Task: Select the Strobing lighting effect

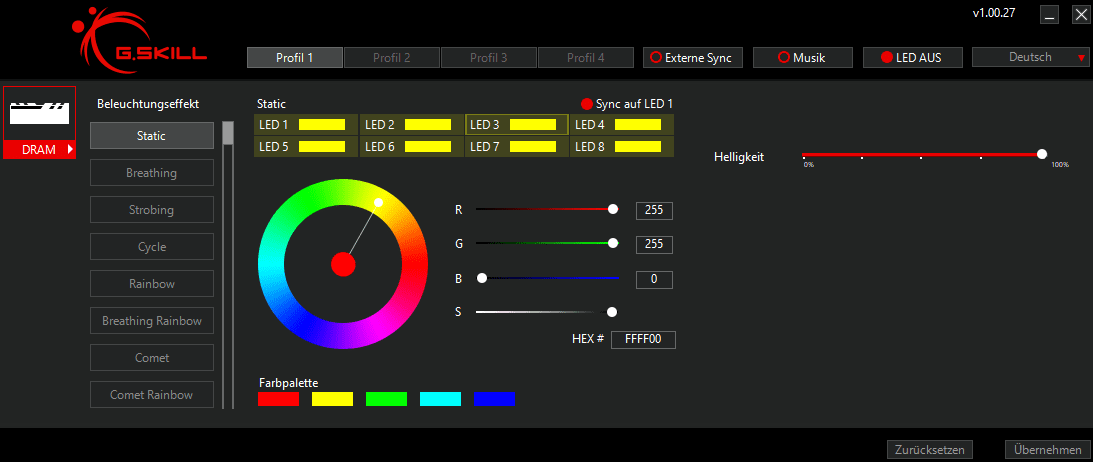Action: click(x=151, y=210)
